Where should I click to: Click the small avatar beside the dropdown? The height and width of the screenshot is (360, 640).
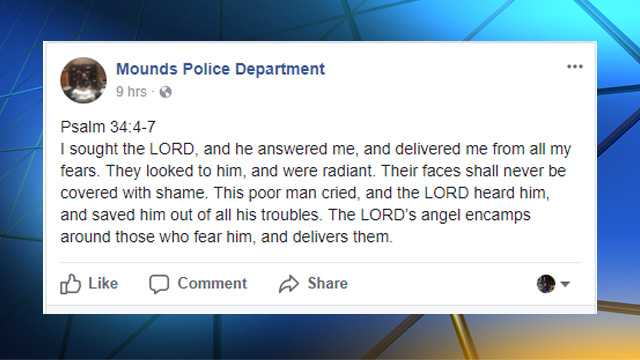click(x=546, y=284)
